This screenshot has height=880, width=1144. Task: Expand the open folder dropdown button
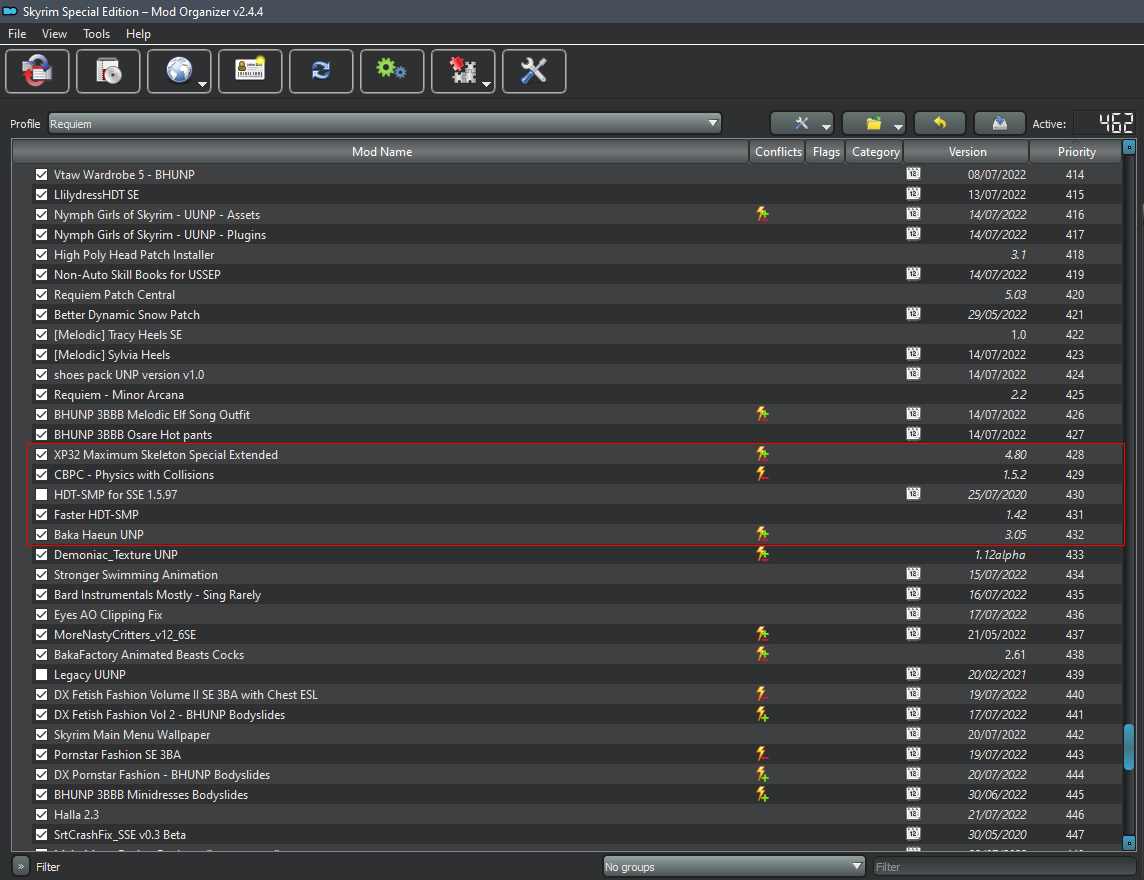[873, 123]
